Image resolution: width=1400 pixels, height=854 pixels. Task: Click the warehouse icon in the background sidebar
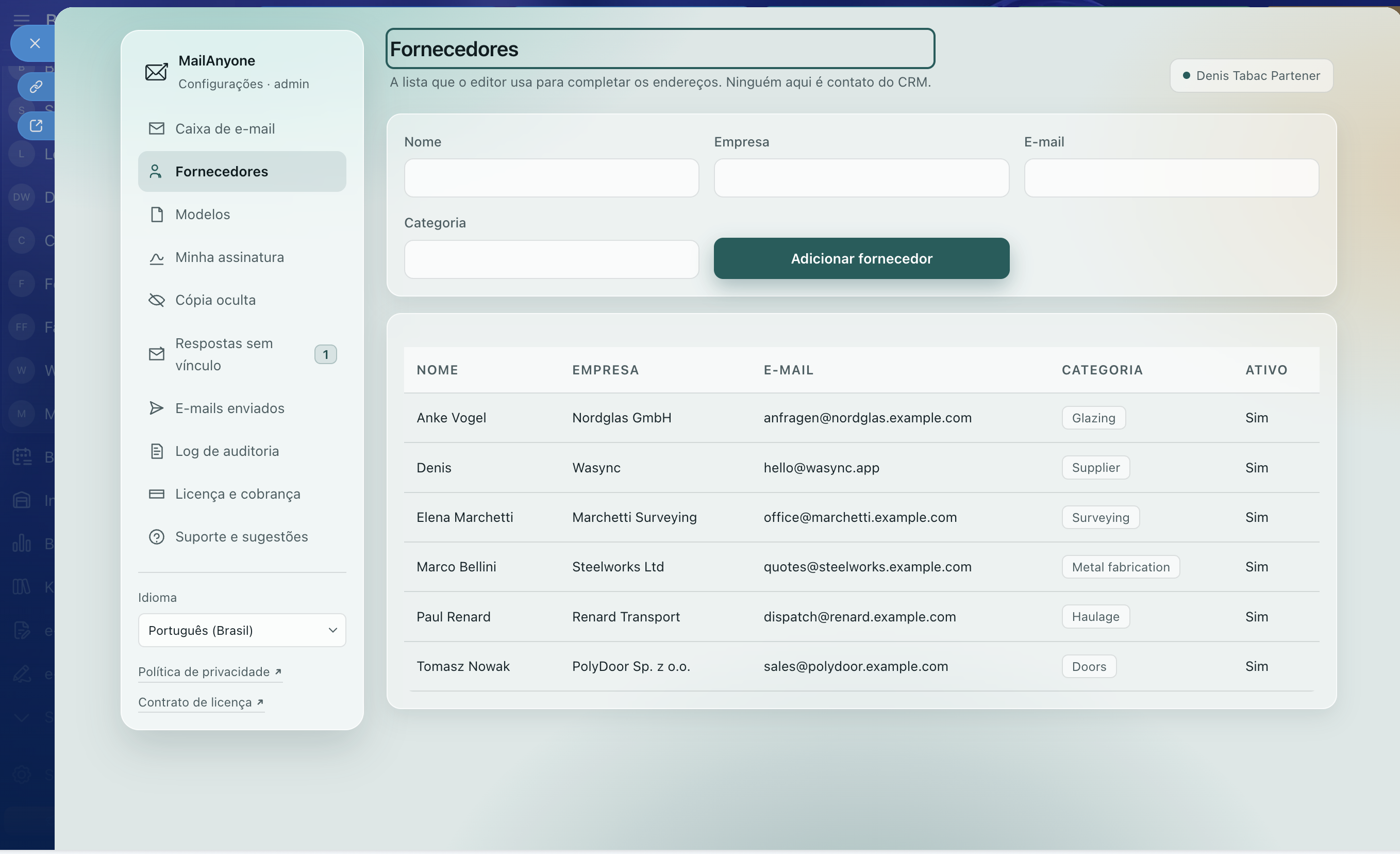(x=22, y=500)
